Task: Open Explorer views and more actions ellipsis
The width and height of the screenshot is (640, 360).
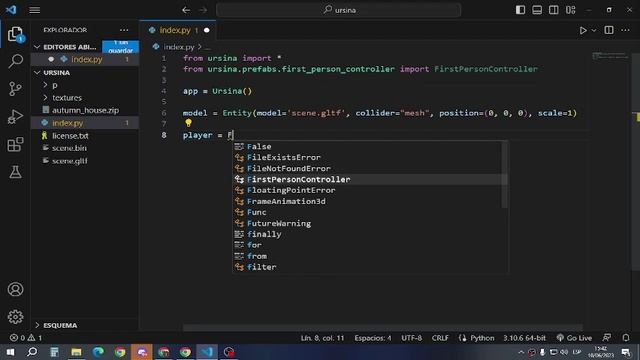Action: tap(124, 30)
